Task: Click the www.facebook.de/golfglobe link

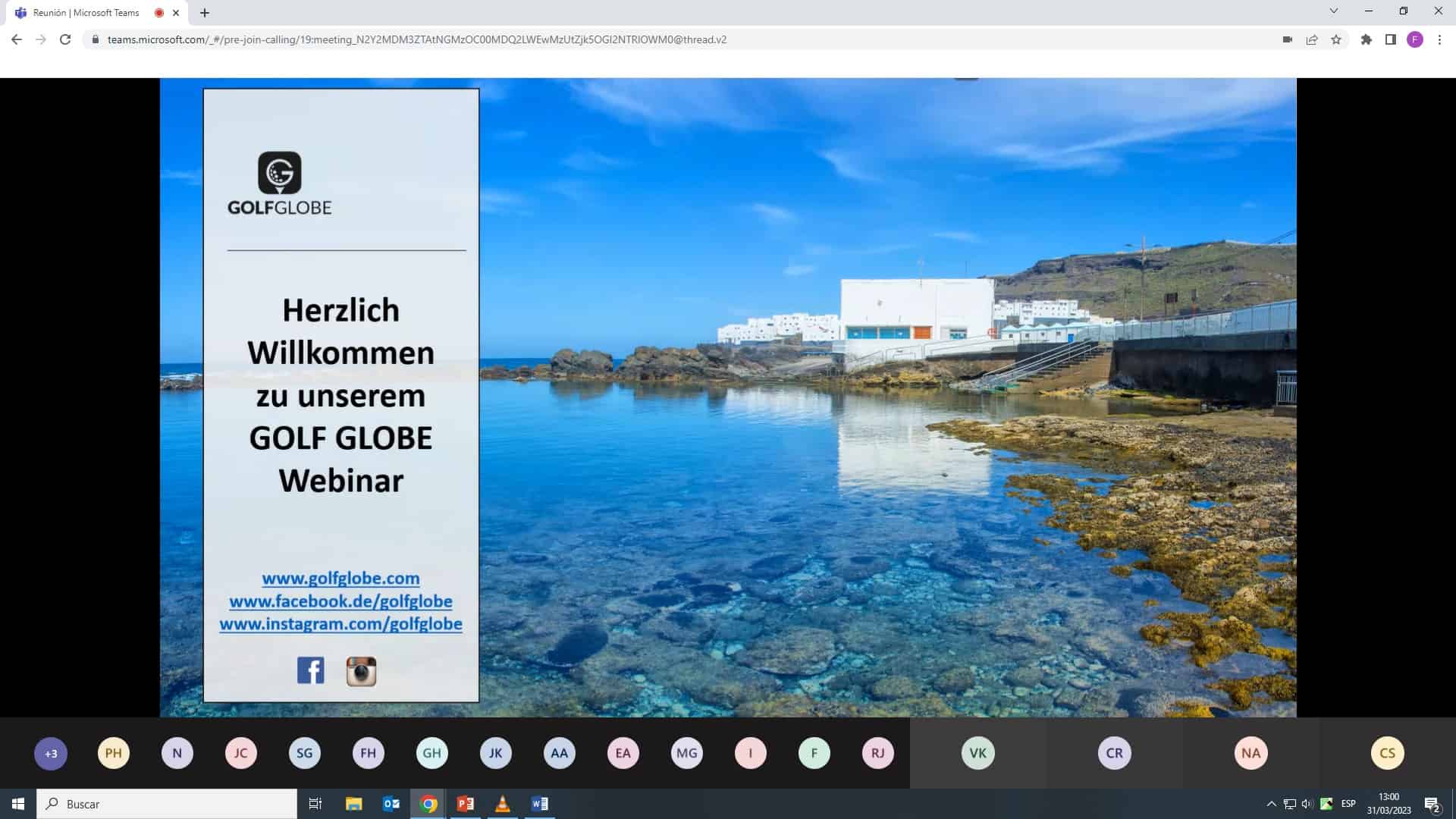Action: (x=340, y=601)
